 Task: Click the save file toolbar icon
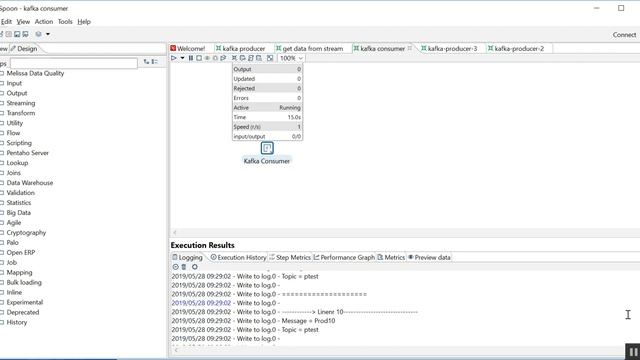[x=17, y=34]
